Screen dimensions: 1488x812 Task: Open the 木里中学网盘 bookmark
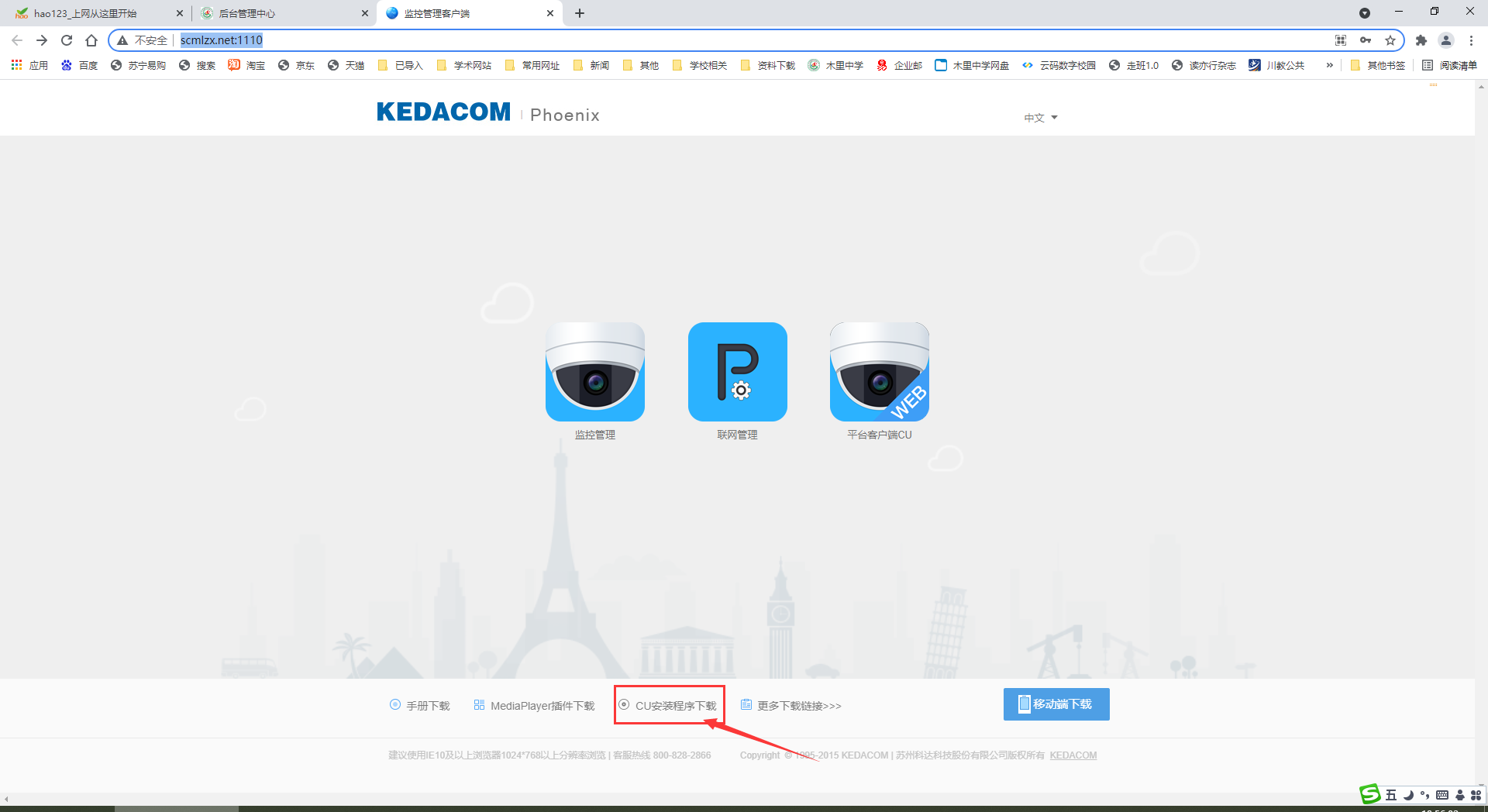972,65
